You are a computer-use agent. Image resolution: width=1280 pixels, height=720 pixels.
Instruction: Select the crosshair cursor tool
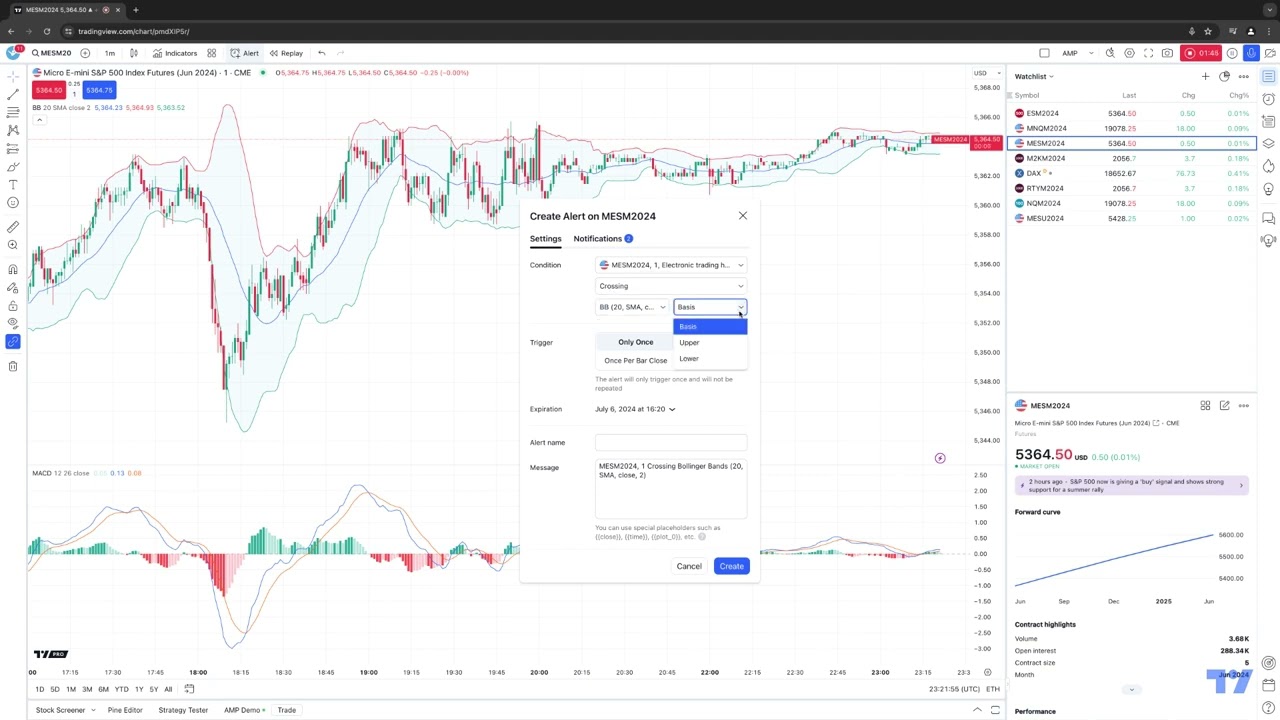[x=13, y=76]
